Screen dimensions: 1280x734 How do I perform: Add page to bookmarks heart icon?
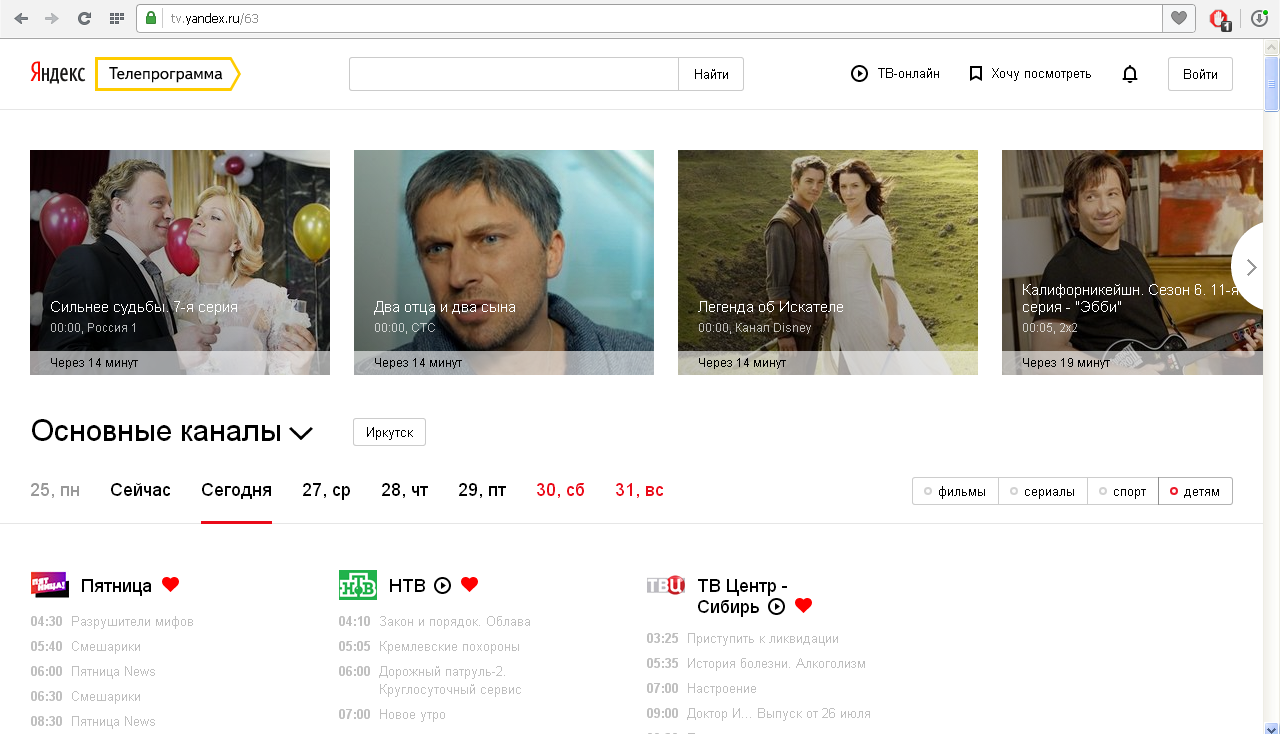click(1179, 18)
